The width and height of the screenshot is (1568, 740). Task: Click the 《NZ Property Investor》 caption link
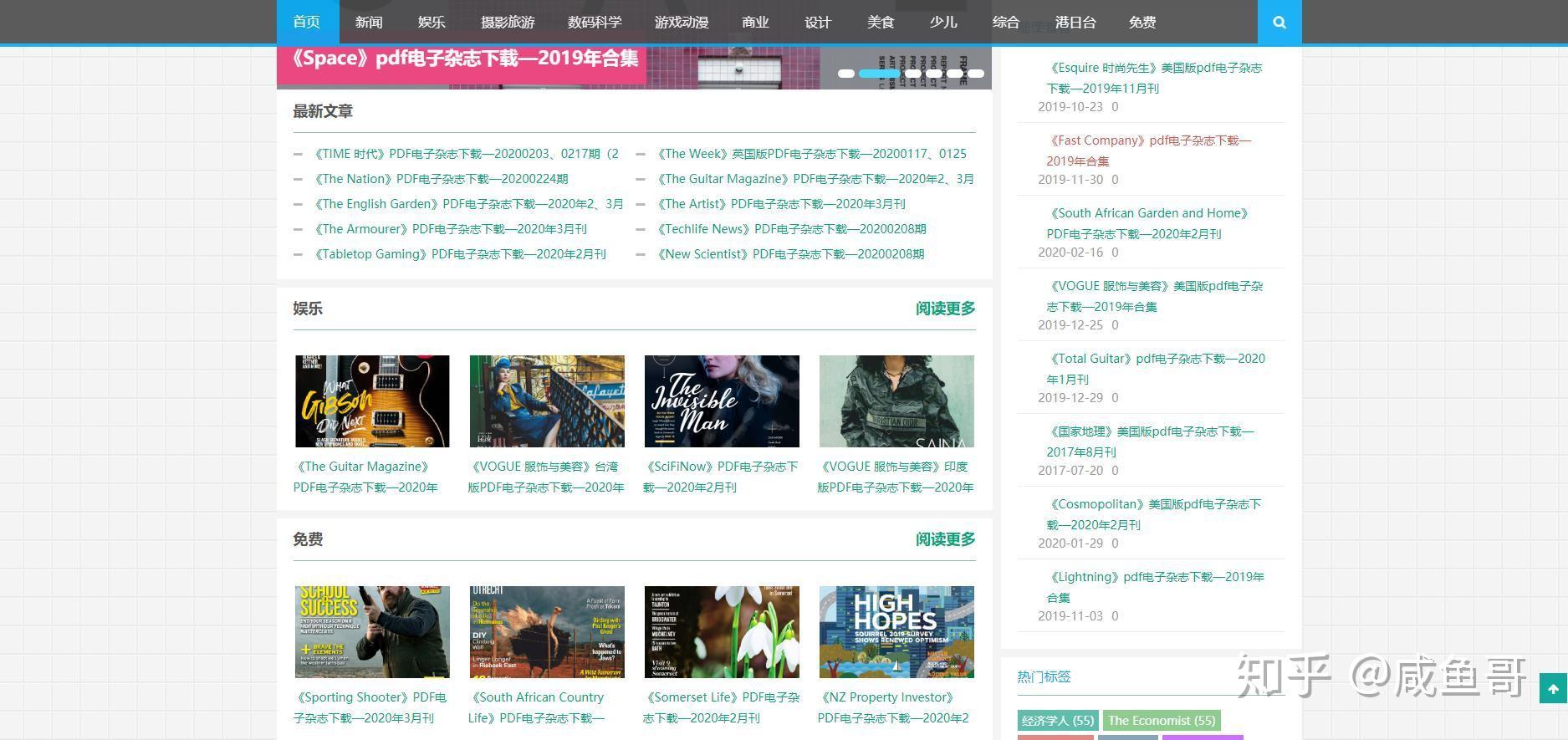click(893, 707)
